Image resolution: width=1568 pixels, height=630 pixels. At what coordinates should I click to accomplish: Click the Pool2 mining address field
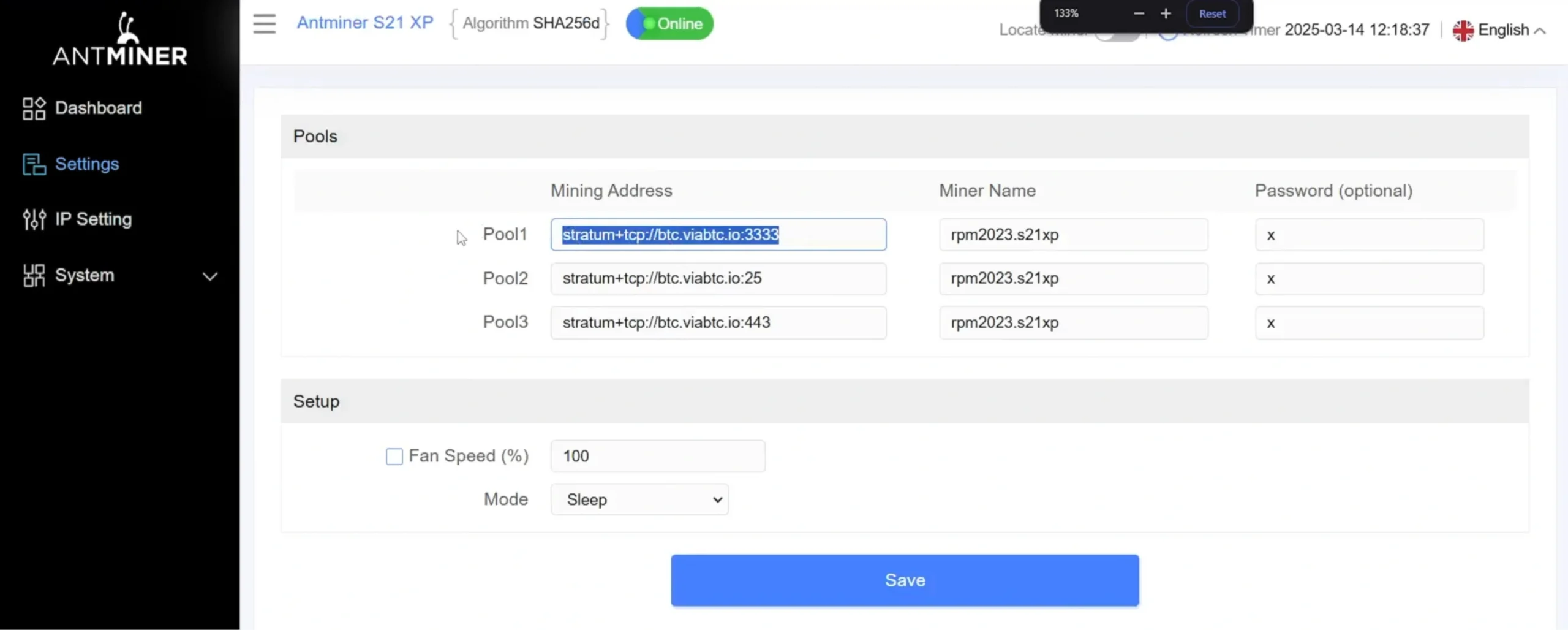click(x=718, y=278)
